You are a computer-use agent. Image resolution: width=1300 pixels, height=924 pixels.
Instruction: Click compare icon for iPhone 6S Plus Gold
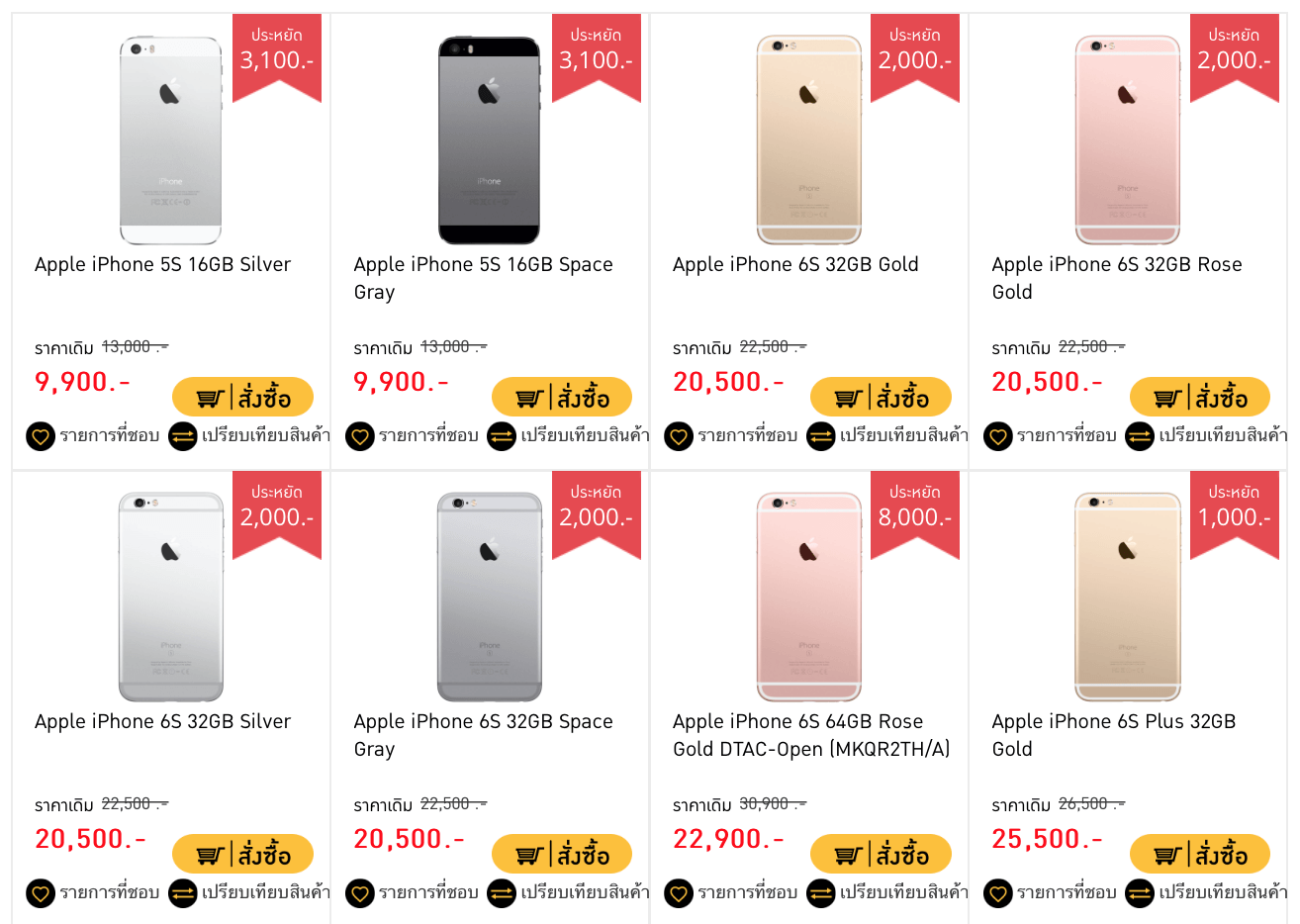point(1140,893)
